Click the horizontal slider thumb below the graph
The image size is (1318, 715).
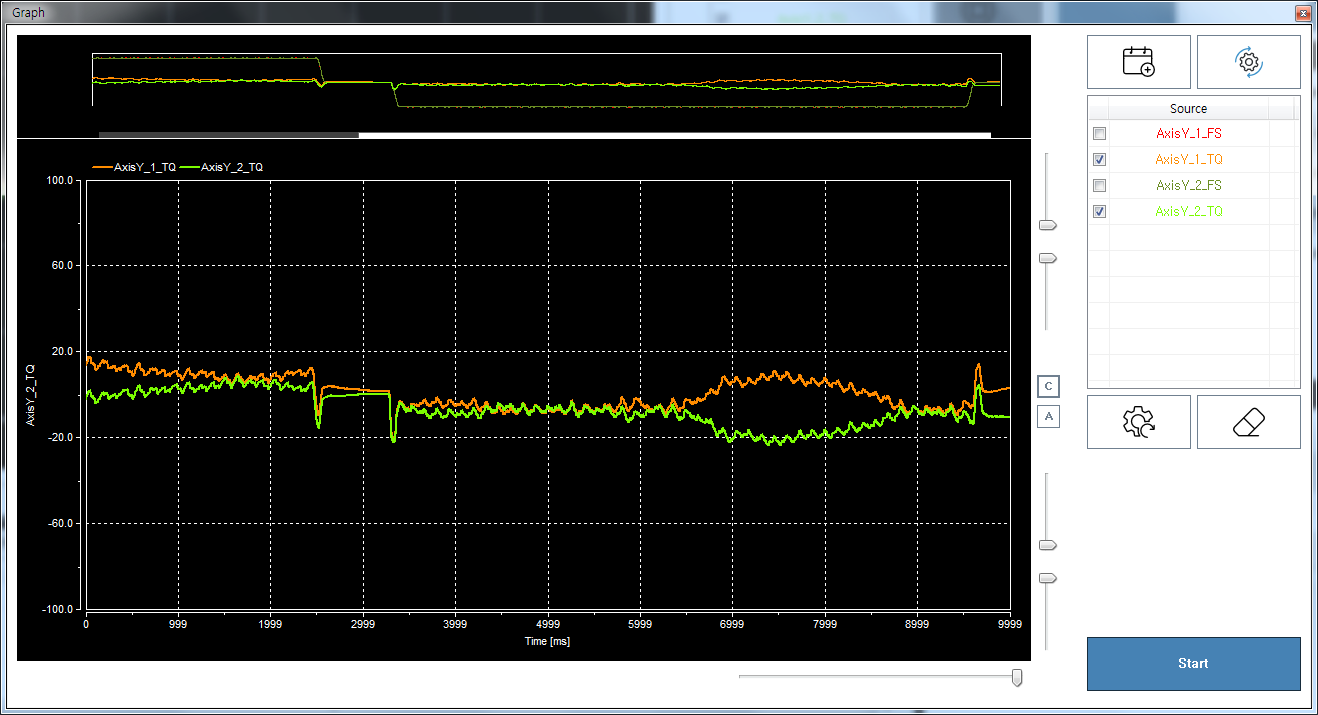pos(1017,677)
